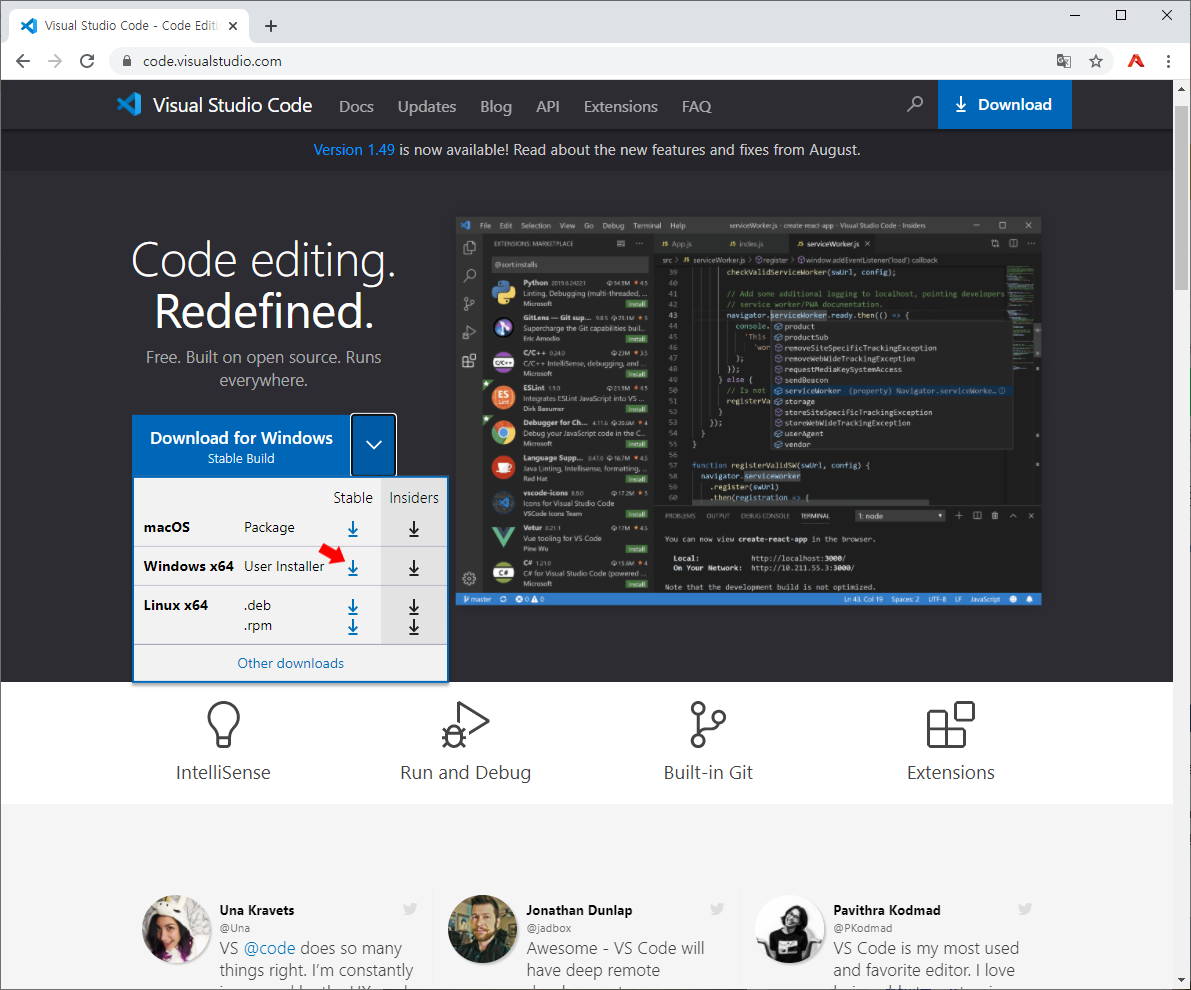The height and width of the screenshot is (990, 1191).
Task: Click the Insiders column header
Action: (x=414, y=498)
